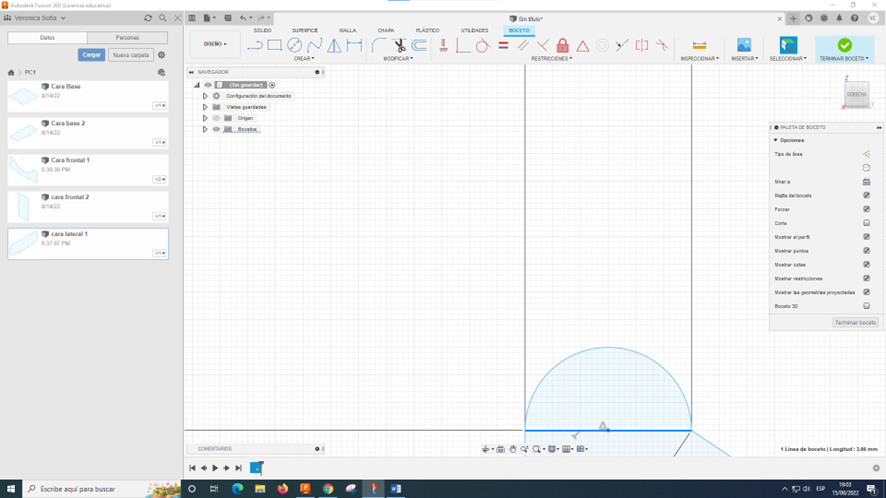This screenshot has height=498, width=886.
Task: Expand the Vistas guardadas node
Action: (205, 107)
